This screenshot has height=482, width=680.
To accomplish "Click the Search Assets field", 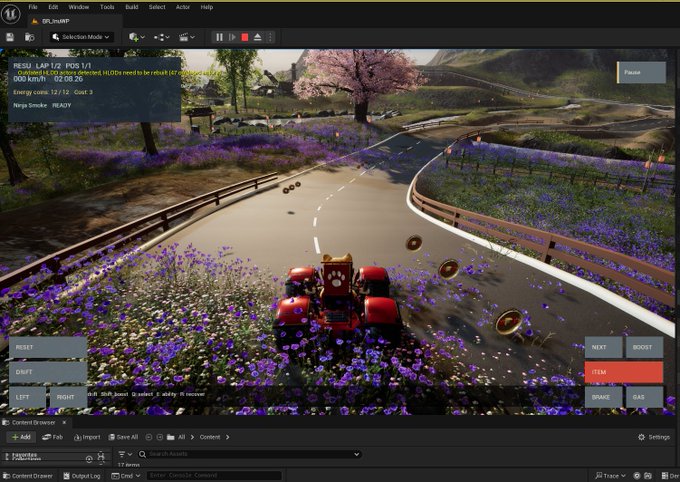I will (250, 454).
